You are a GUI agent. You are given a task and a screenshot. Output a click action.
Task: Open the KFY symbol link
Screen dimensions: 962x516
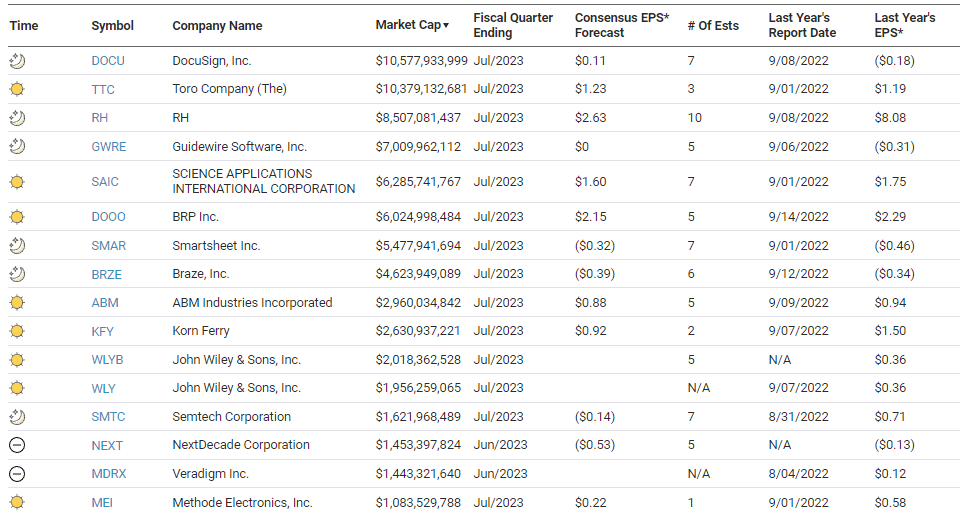102,331
